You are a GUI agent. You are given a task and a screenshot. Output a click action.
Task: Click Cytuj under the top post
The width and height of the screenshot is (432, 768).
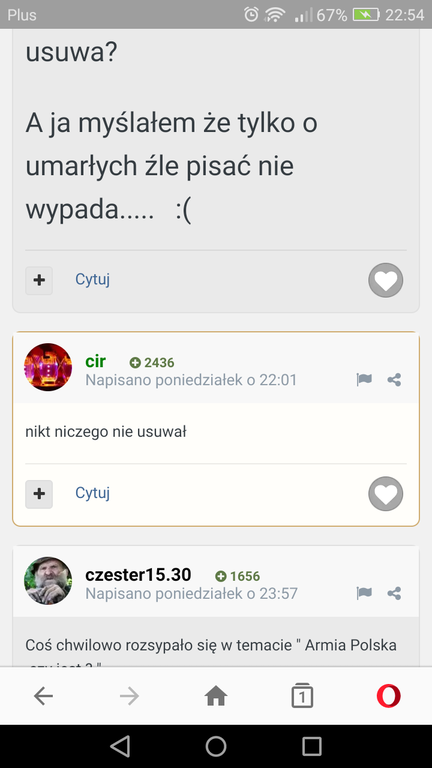pyautogui.click(x=92, y=279)
